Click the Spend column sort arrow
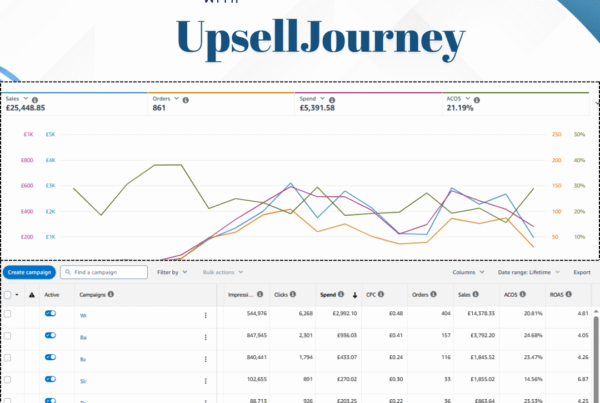This screenshot has width=600, height=403. [355, 295]
